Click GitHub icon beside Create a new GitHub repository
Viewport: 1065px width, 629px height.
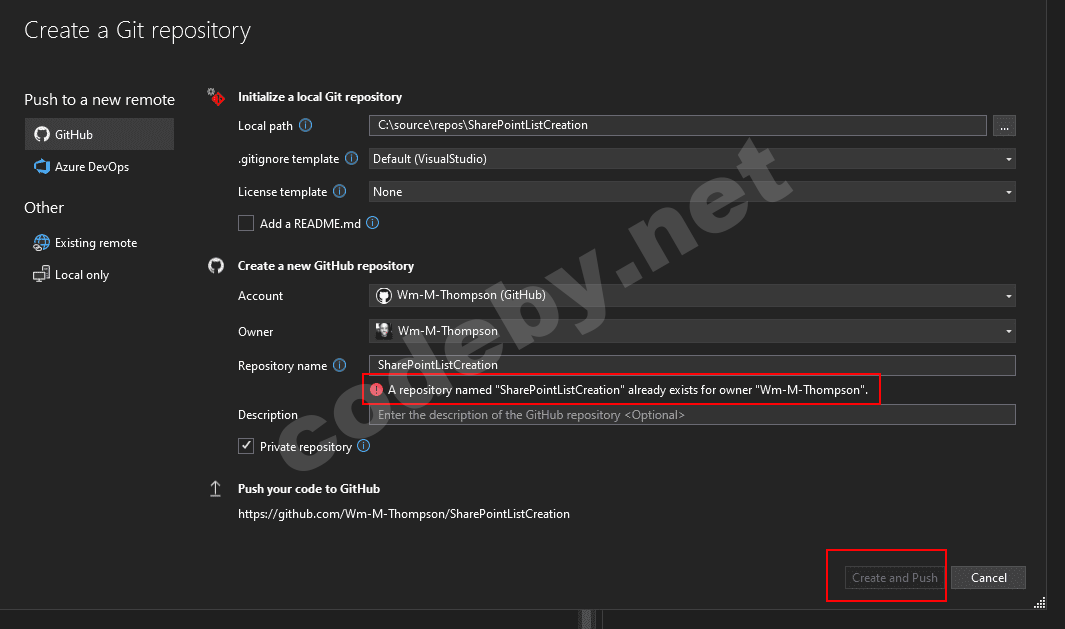(x=216, y=266)
